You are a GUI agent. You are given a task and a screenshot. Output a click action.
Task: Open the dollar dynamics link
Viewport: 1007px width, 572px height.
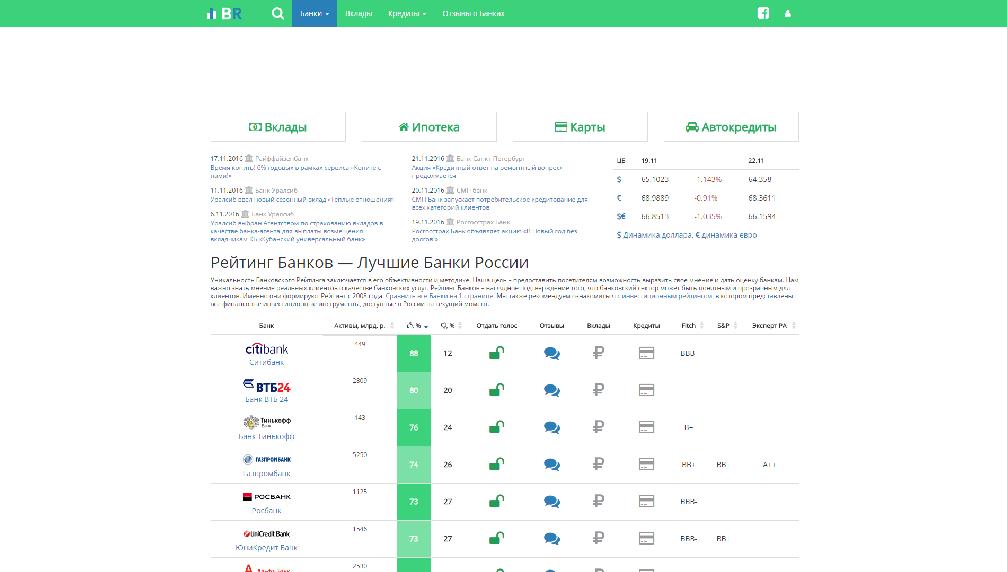pos(654,235)
